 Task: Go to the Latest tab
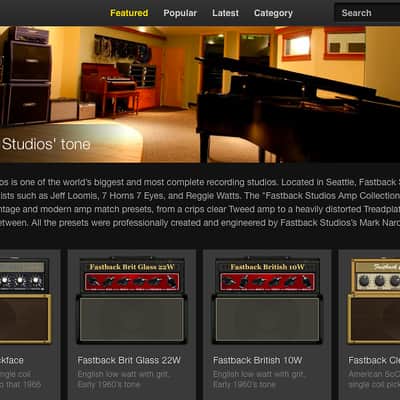[225, 13]
